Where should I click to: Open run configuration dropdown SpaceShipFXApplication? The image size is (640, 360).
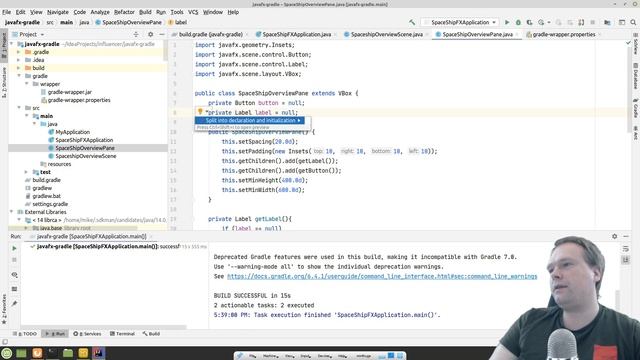click(460, 22)
